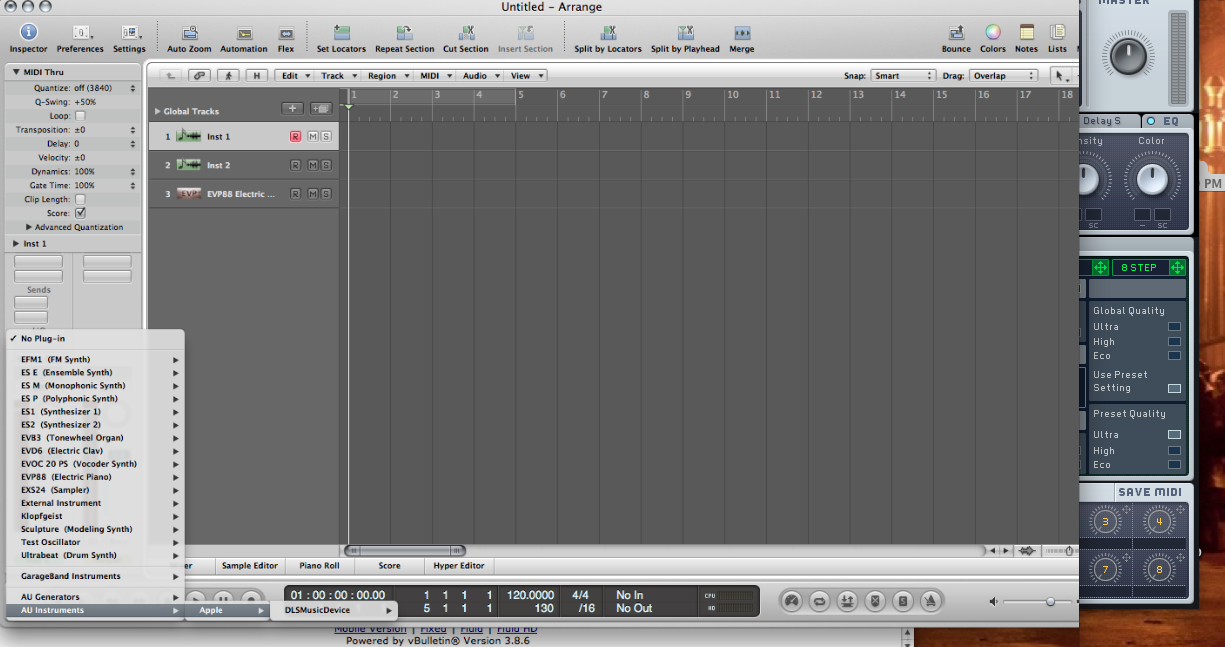The height and width of the screenshot is (647, 1225).
Task: Click SAVE MIDI in plug-in window
Action: [1149, 492]
